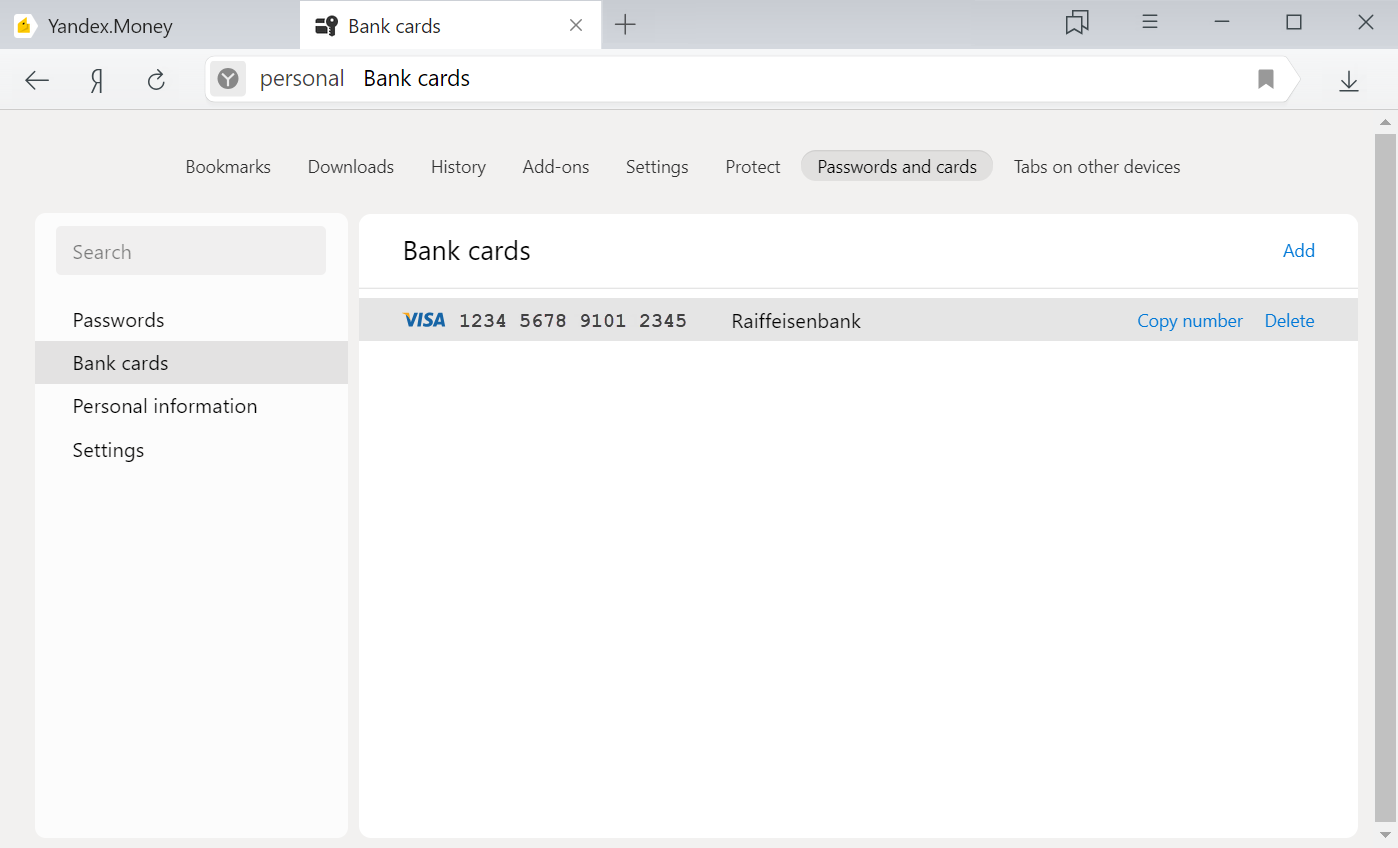
Task: Click the scrollbar up arrow
Action: 1385,123
